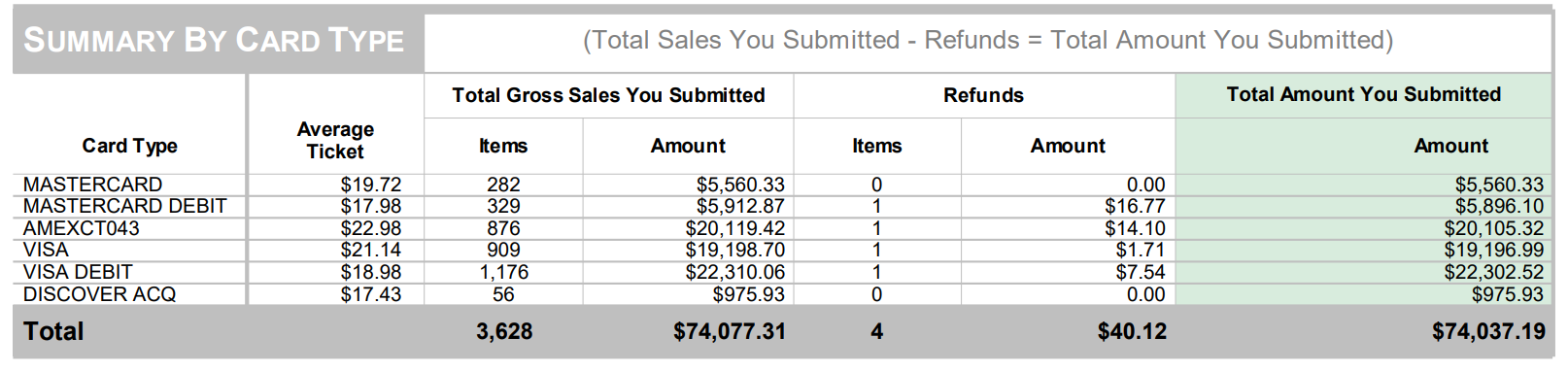Click the $16.77 refund amount
Screen dimensions: 1568x371
(1135, 206)
